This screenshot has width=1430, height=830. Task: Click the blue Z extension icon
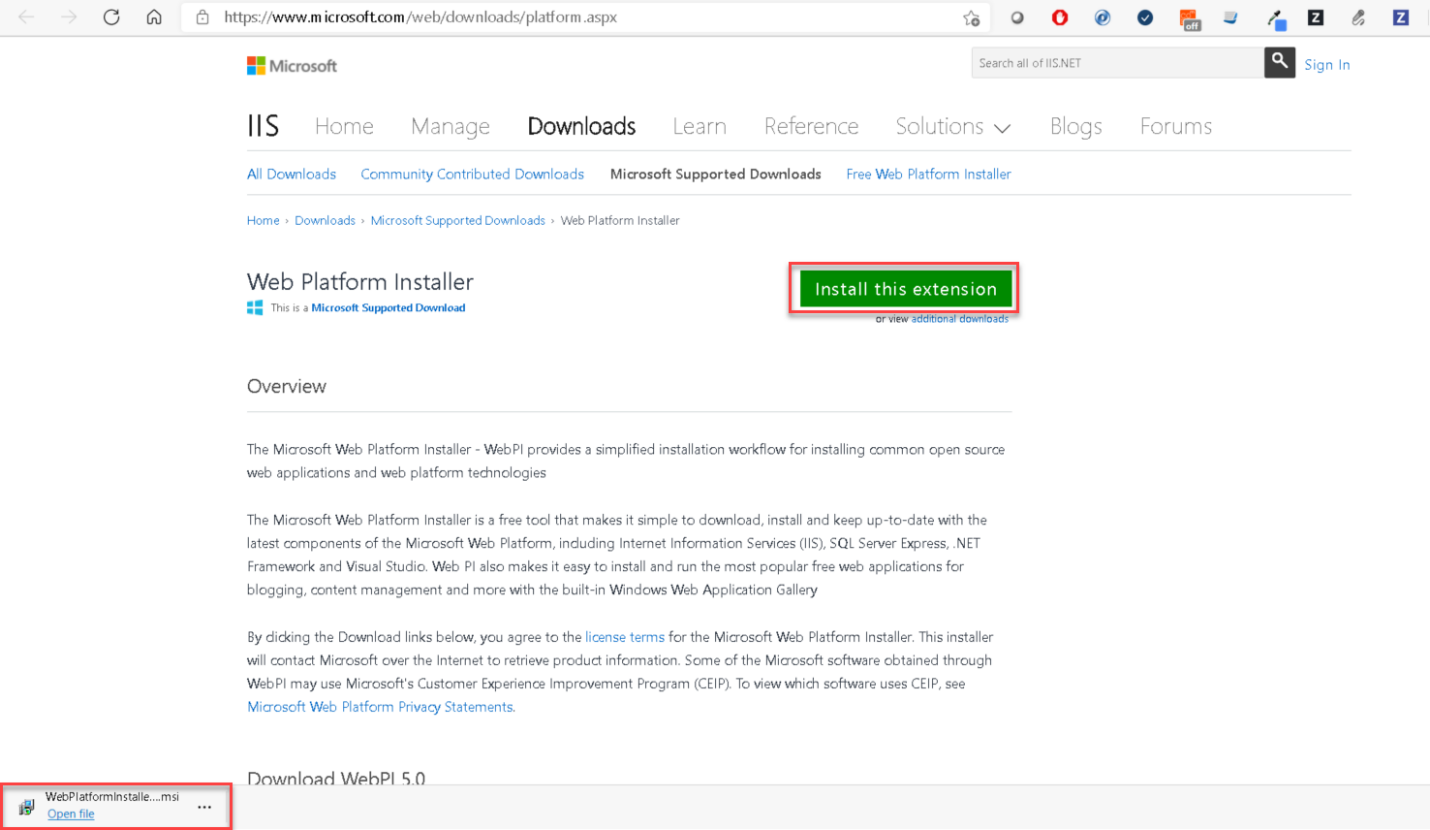pos(1401,17)
